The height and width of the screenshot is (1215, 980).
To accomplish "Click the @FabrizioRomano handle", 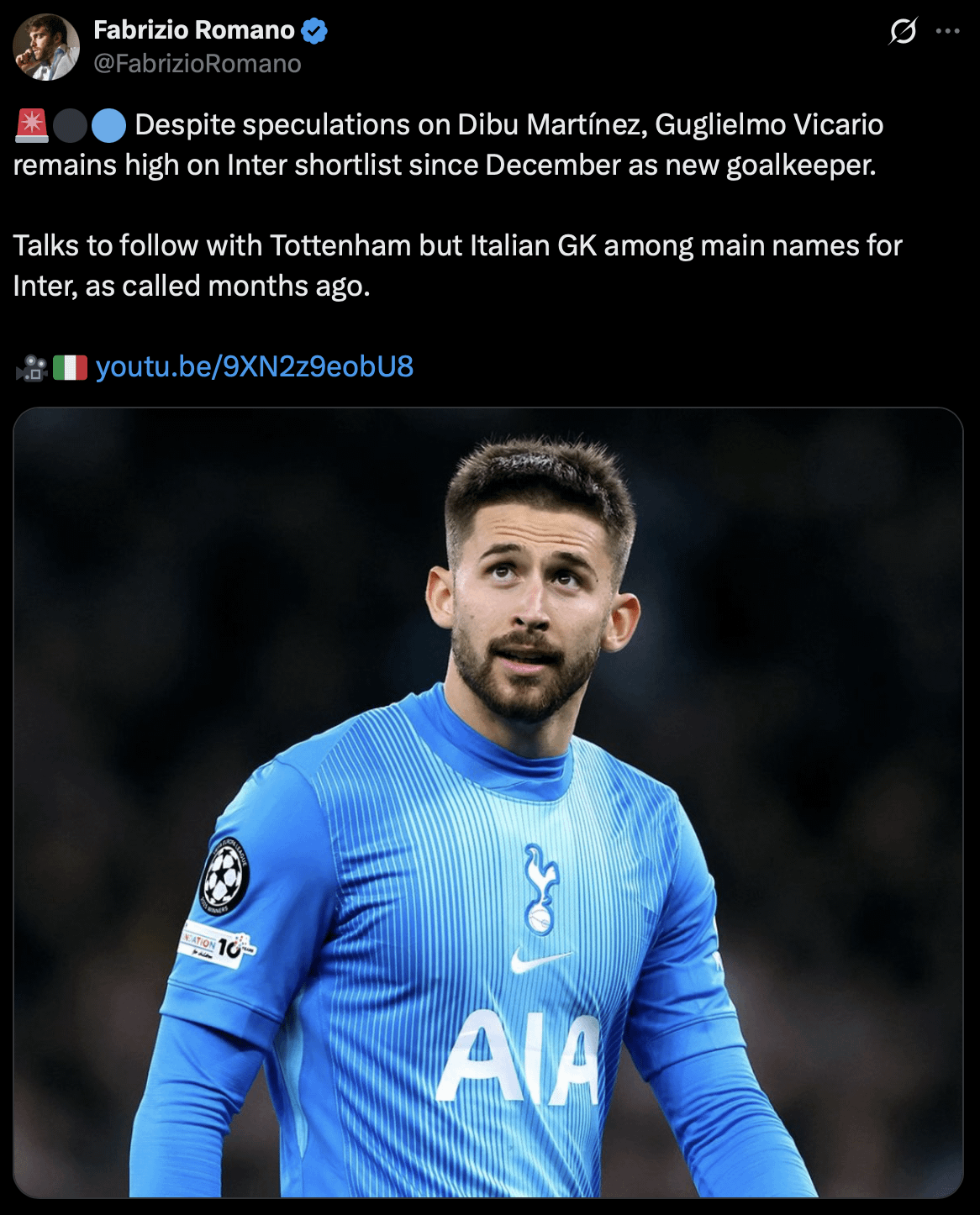I will click(x=198, y=64).
